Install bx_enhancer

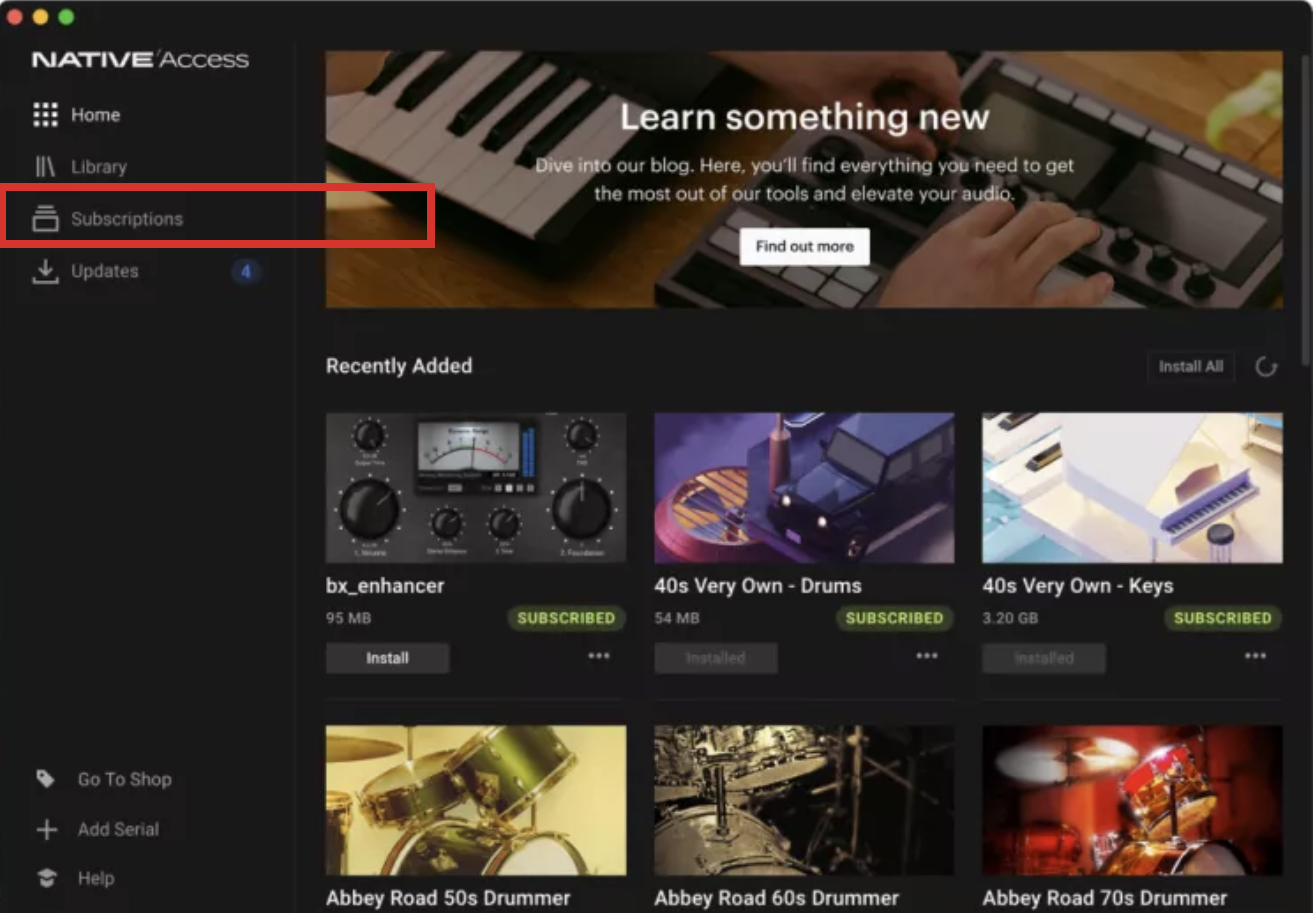point(387,658)
